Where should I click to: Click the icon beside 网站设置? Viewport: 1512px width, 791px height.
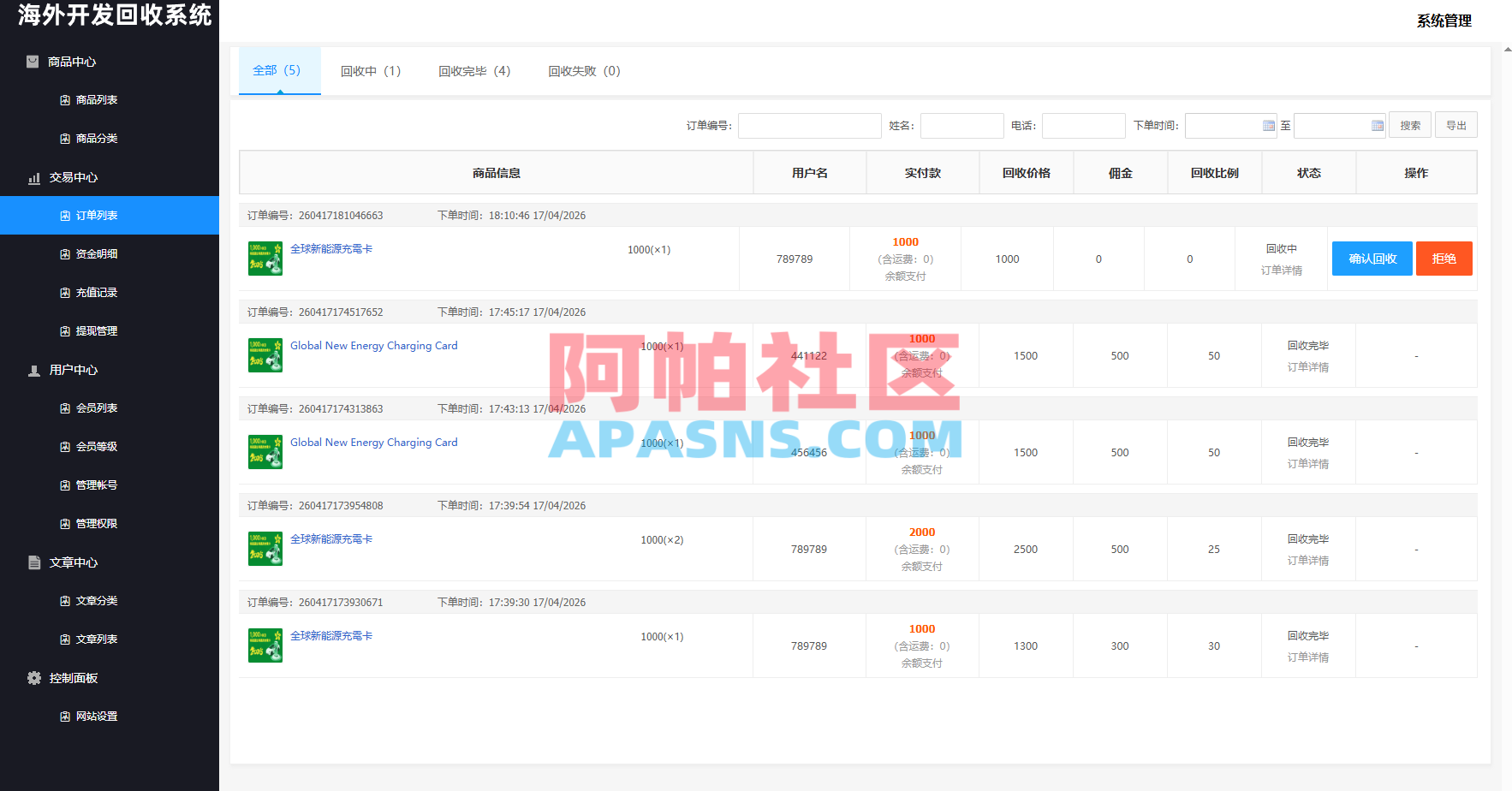pyautogui.click(x=65, y=717)
